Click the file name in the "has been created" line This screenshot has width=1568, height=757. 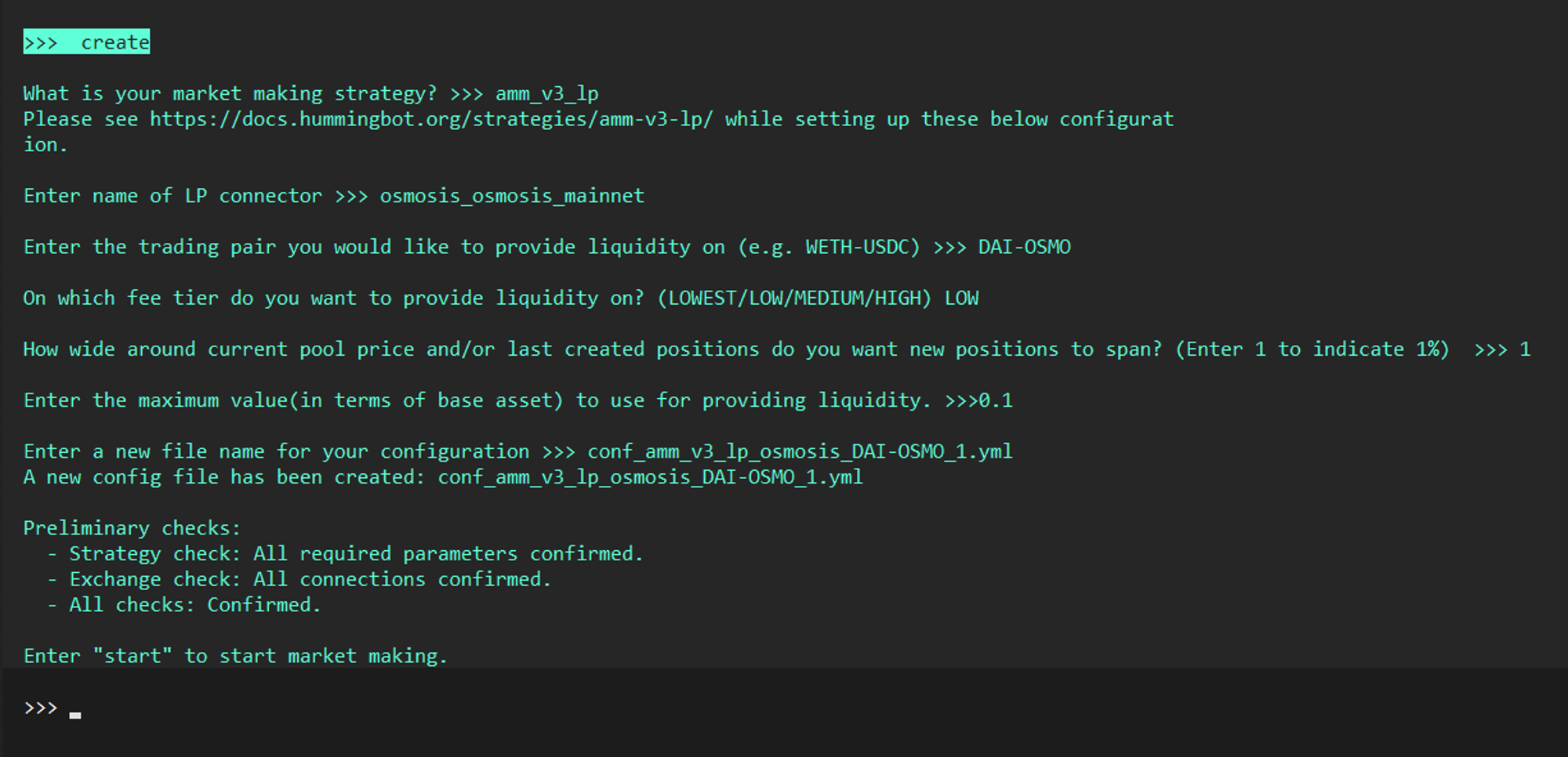point(650,477)
